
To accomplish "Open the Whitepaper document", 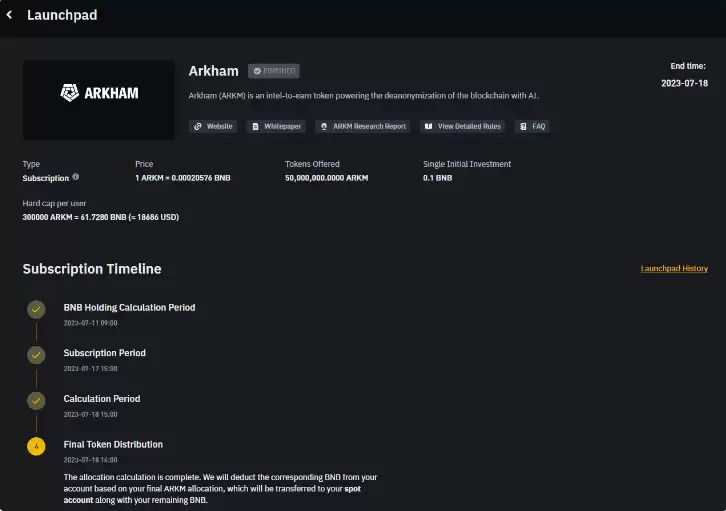I will click(x=278, y=127).
